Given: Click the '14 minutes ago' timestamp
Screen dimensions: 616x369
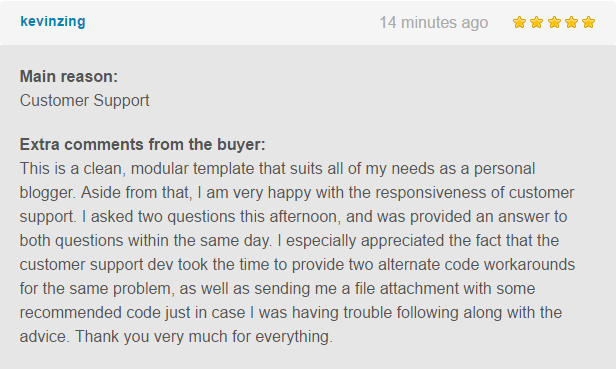Looking at the screenshot, I should click(x=434, y=22).
